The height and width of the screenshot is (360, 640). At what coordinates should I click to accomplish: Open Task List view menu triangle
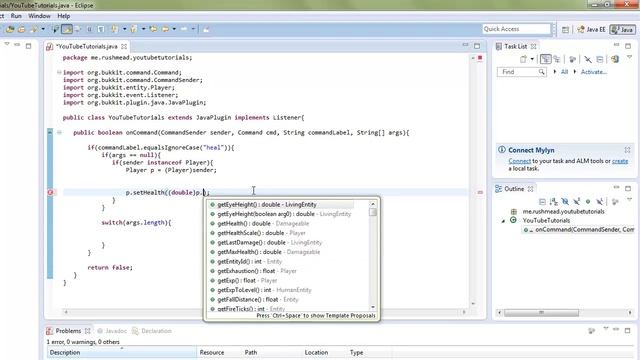point(630,57)
